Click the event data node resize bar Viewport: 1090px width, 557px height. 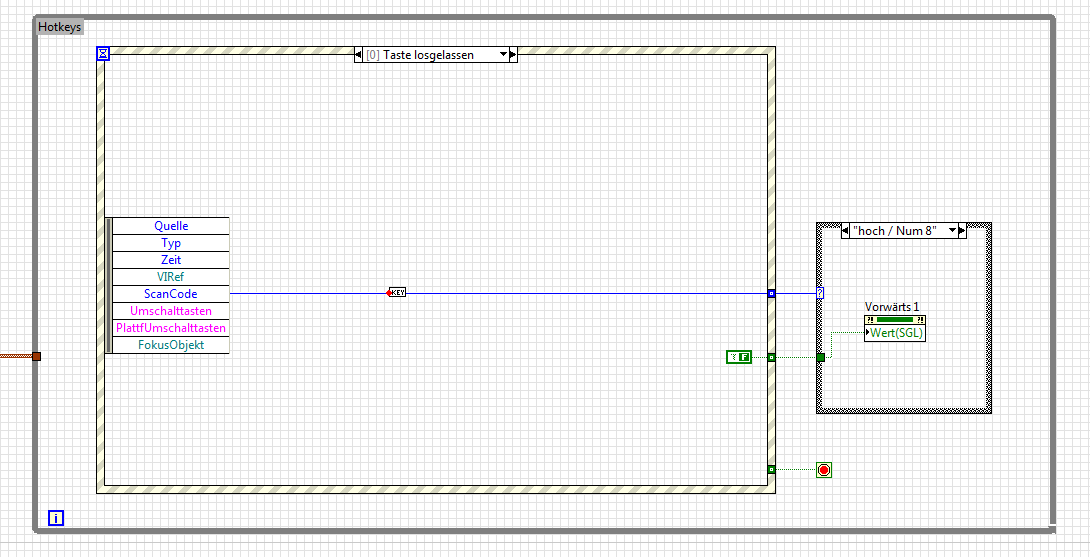coord(108,286)
